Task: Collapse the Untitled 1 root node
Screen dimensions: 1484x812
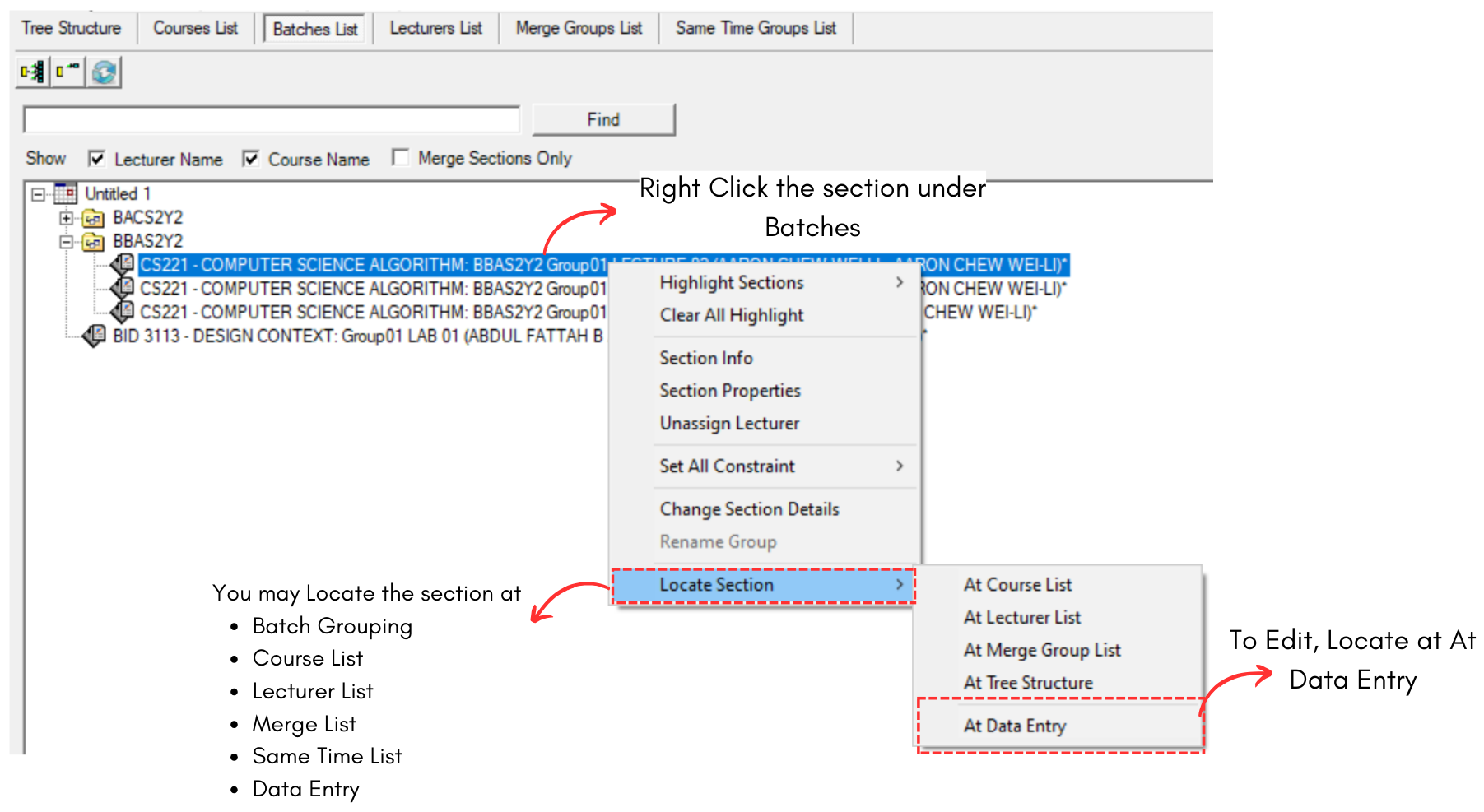Action: (x=38, y=195)
